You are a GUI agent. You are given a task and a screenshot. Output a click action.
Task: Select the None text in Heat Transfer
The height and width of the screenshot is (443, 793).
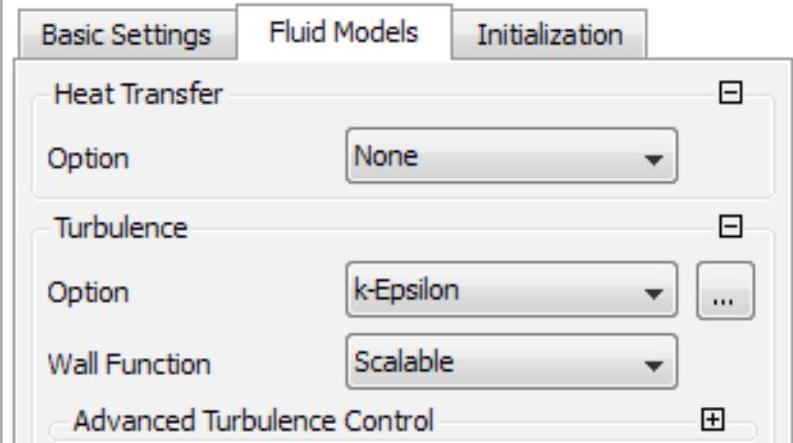coord(386,156)
